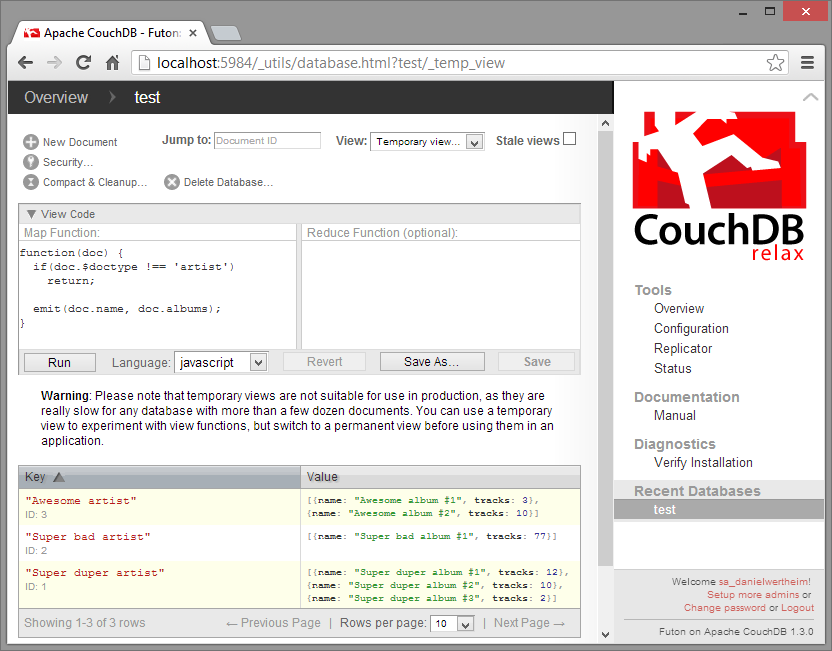Click inside the Reduce Function editor

click(440, 294)
